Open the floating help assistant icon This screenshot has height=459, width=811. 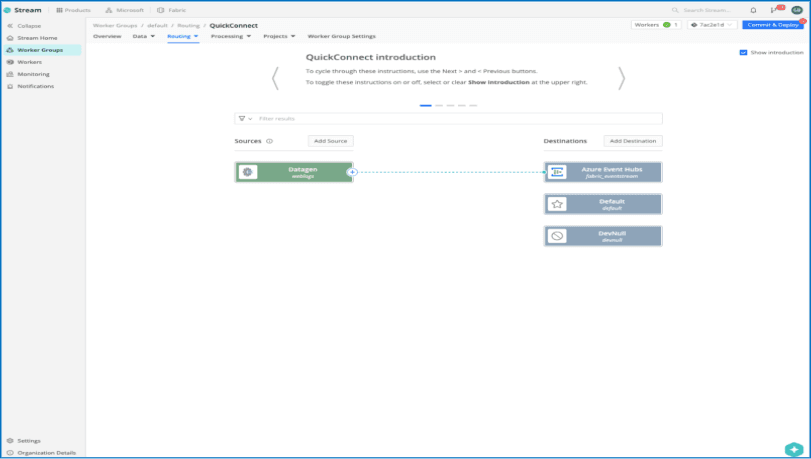point(794,449)
